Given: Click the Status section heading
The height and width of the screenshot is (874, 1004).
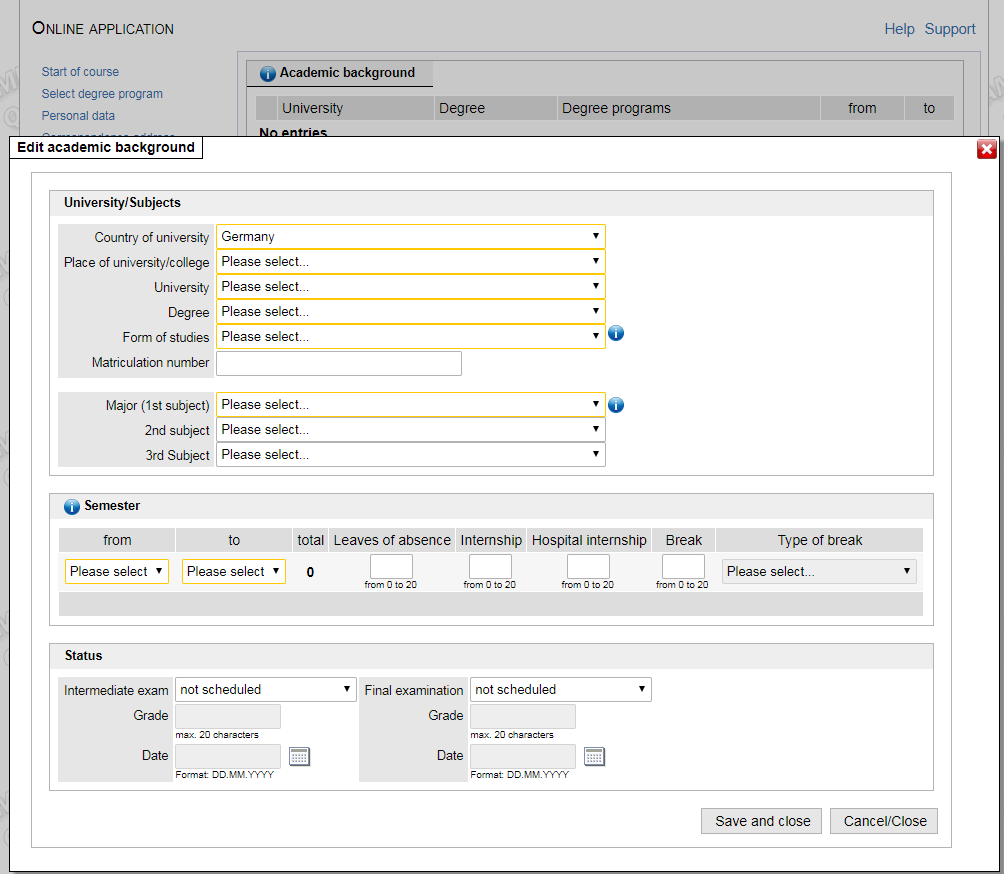Looking at the screenshot, I should (x=83, y=656).
